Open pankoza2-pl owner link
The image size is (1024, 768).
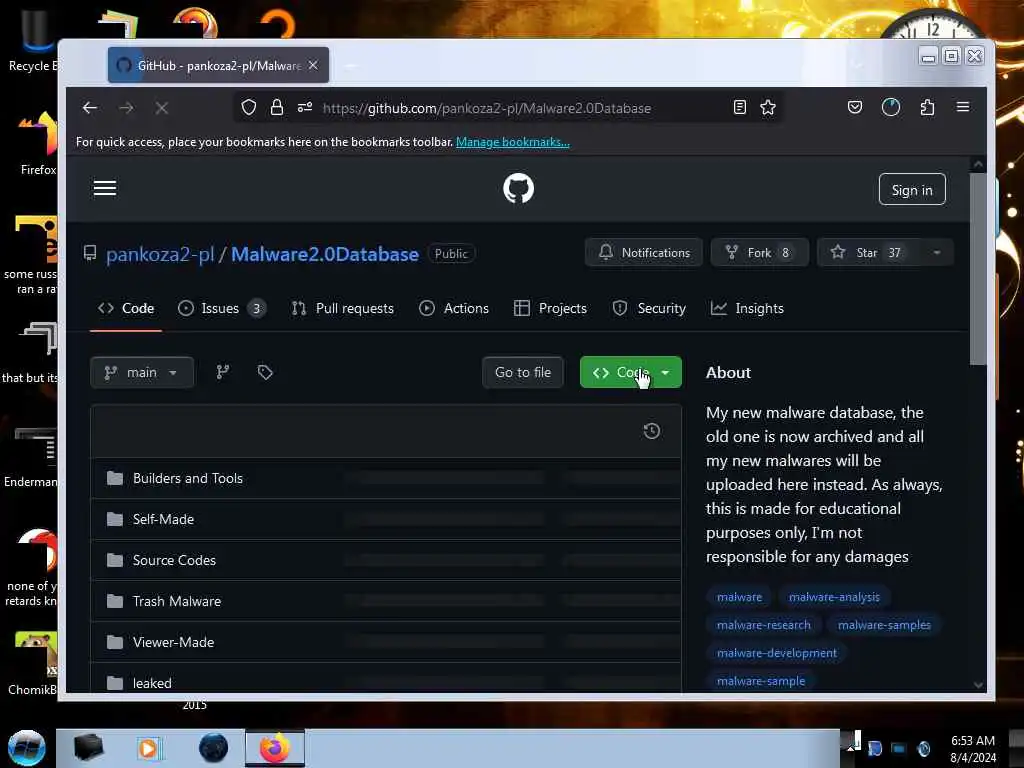coord(160,254)
